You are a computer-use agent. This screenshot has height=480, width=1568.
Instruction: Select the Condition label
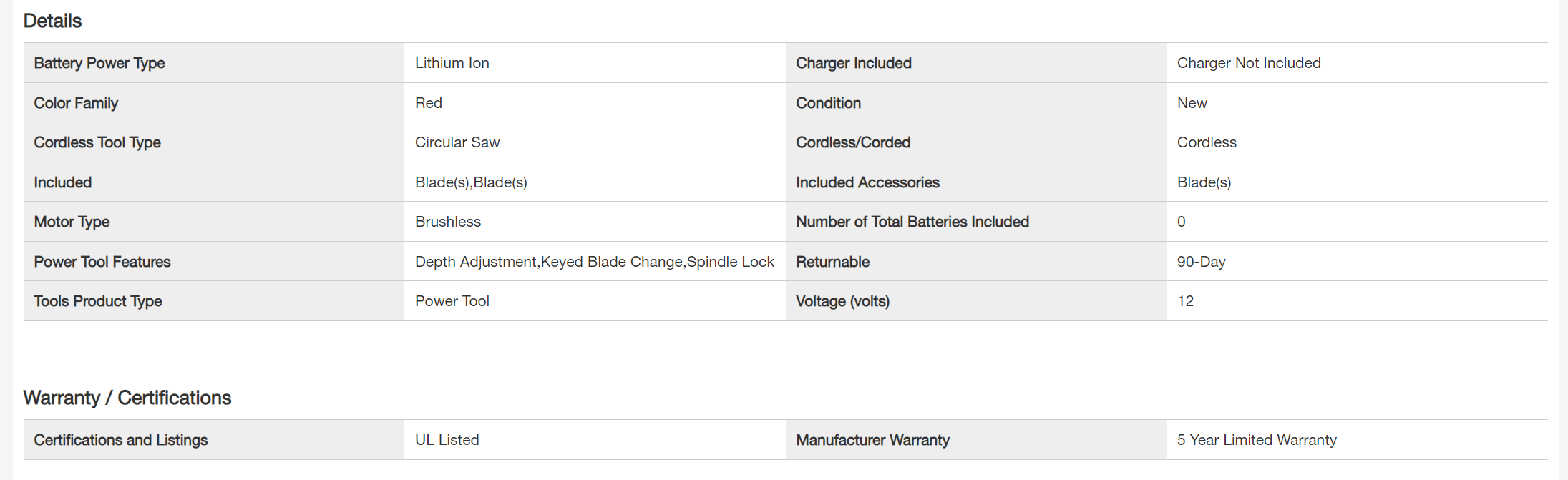point(828,103)
